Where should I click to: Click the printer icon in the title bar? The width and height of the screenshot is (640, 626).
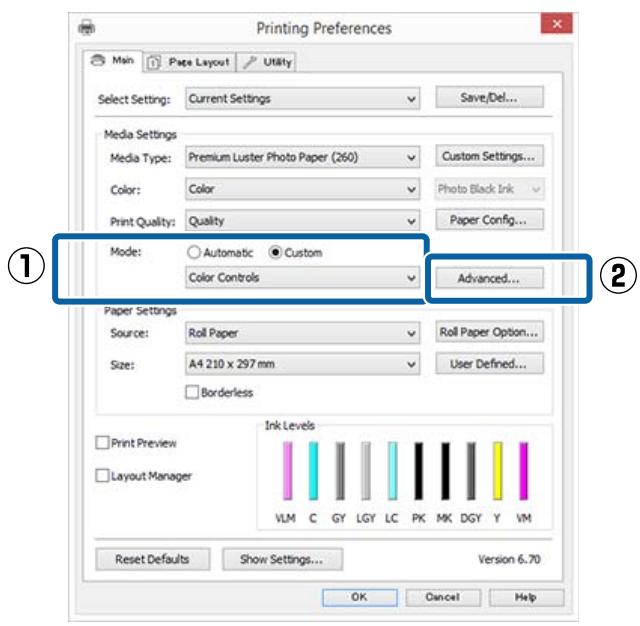87,28
